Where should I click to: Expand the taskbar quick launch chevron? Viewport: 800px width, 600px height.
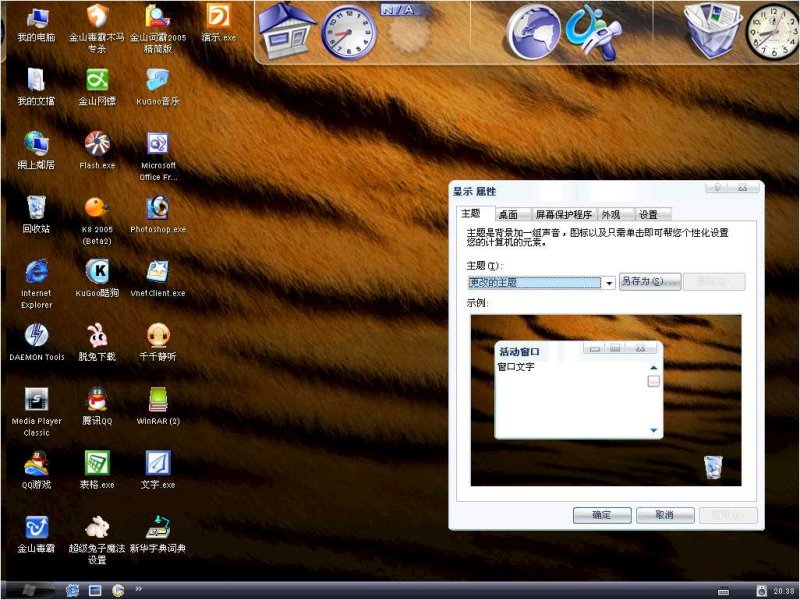pyautogui.click(x=138, y=589)
